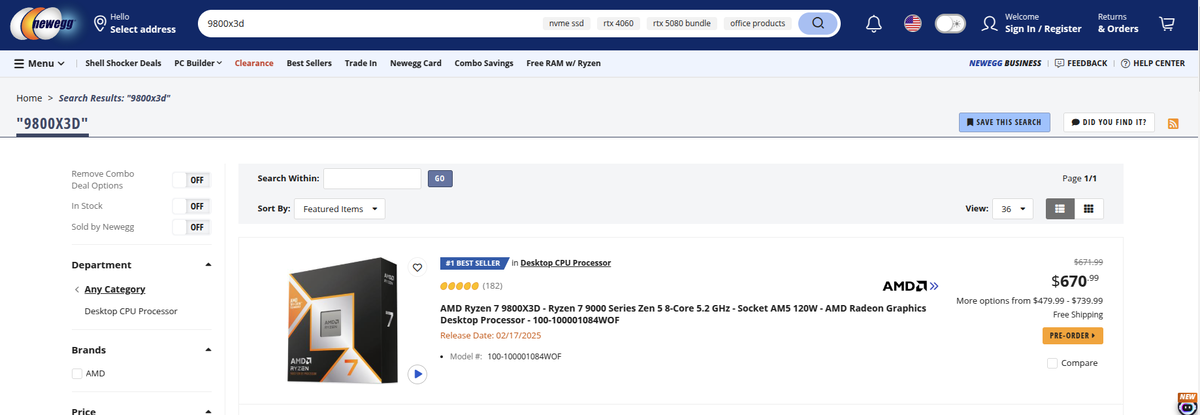Open the hamburger Menu dropdown
1200x415 pixels.
(x=39, y=63)
